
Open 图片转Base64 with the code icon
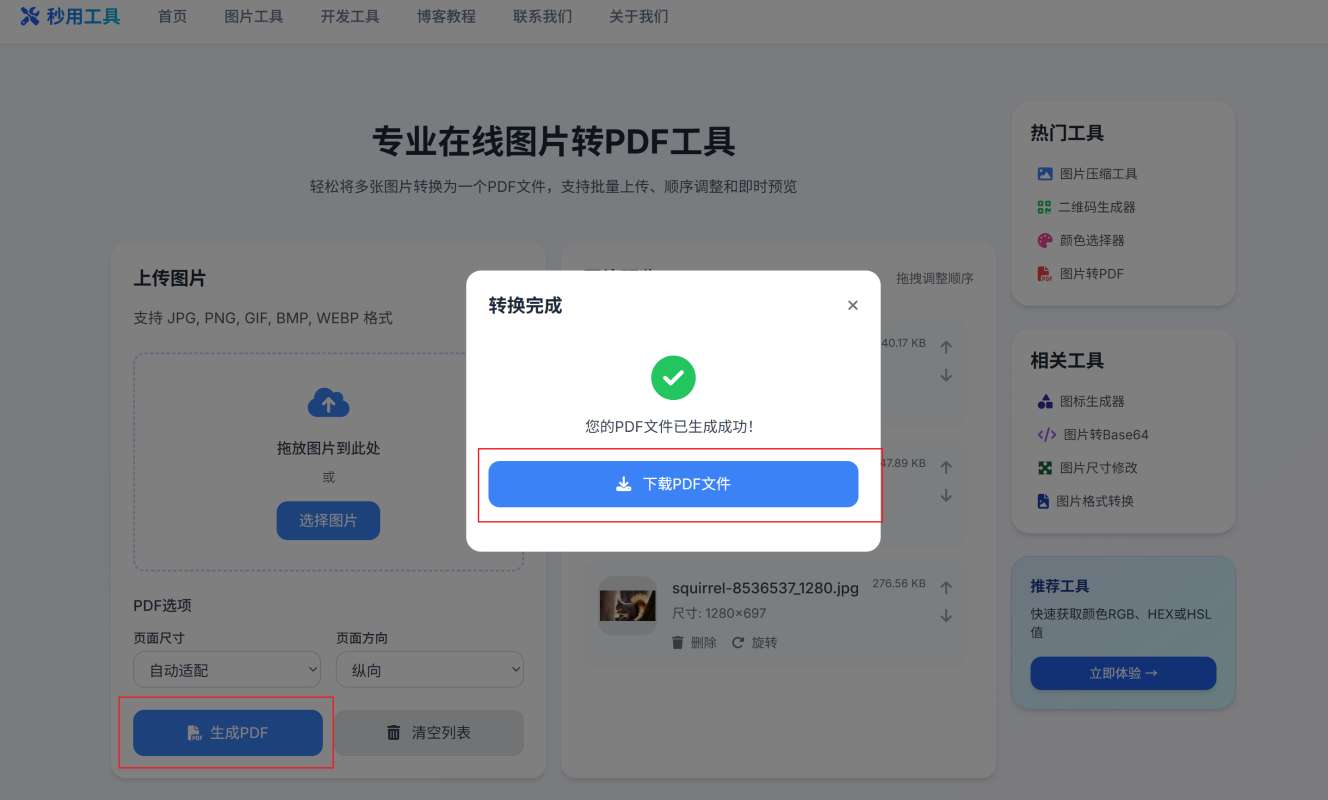click(1046, 435)
